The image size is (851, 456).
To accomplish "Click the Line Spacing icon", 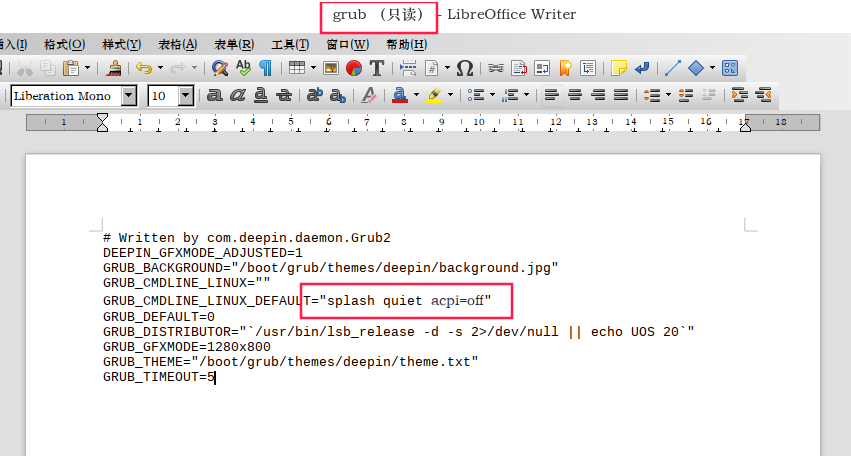I will pos(652,96).
